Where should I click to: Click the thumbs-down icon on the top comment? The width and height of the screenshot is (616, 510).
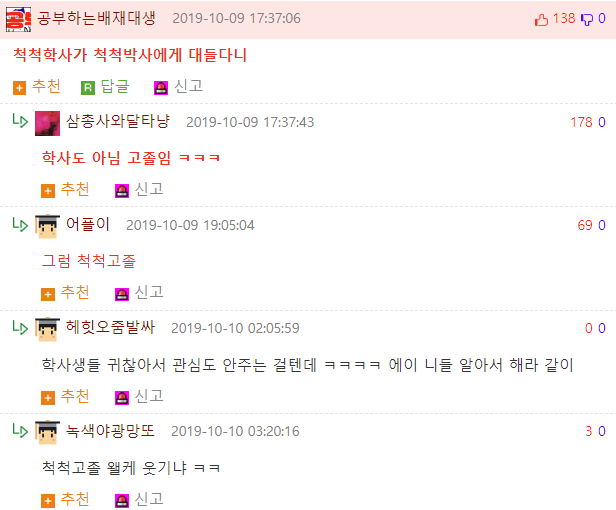tap(587, 19)
